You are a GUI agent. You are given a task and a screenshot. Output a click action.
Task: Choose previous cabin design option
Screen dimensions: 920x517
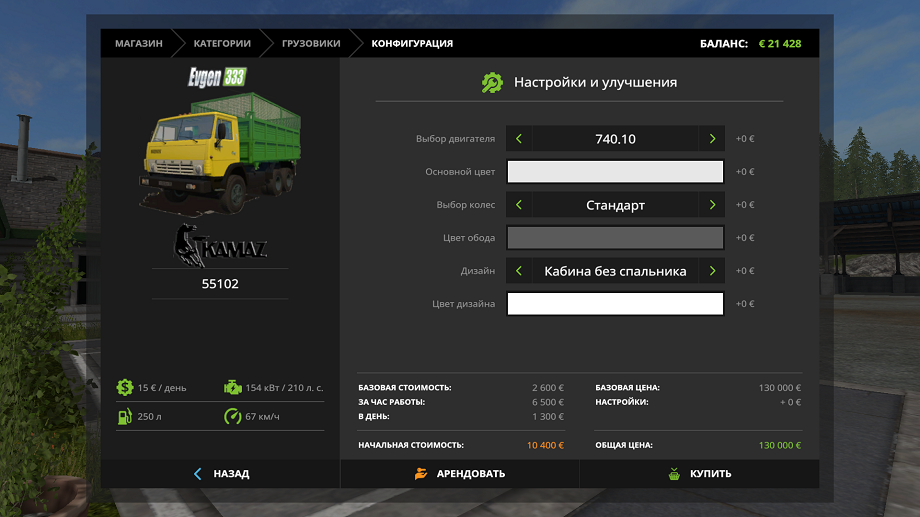[519, 271]
